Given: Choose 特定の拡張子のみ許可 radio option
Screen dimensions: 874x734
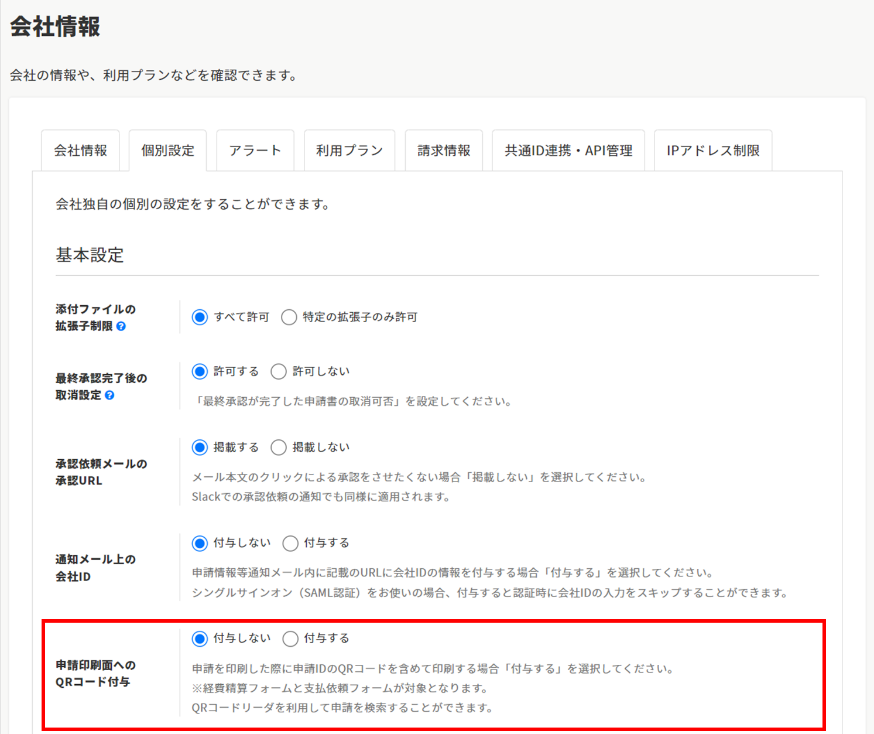Looking at the screenshot, I should click(x=289, y=317).
